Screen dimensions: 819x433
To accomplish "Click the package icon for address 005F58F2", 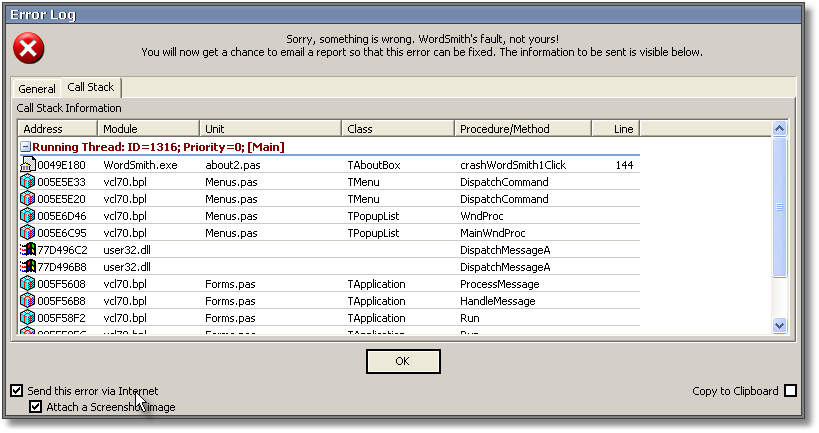I will click(28, 318).
